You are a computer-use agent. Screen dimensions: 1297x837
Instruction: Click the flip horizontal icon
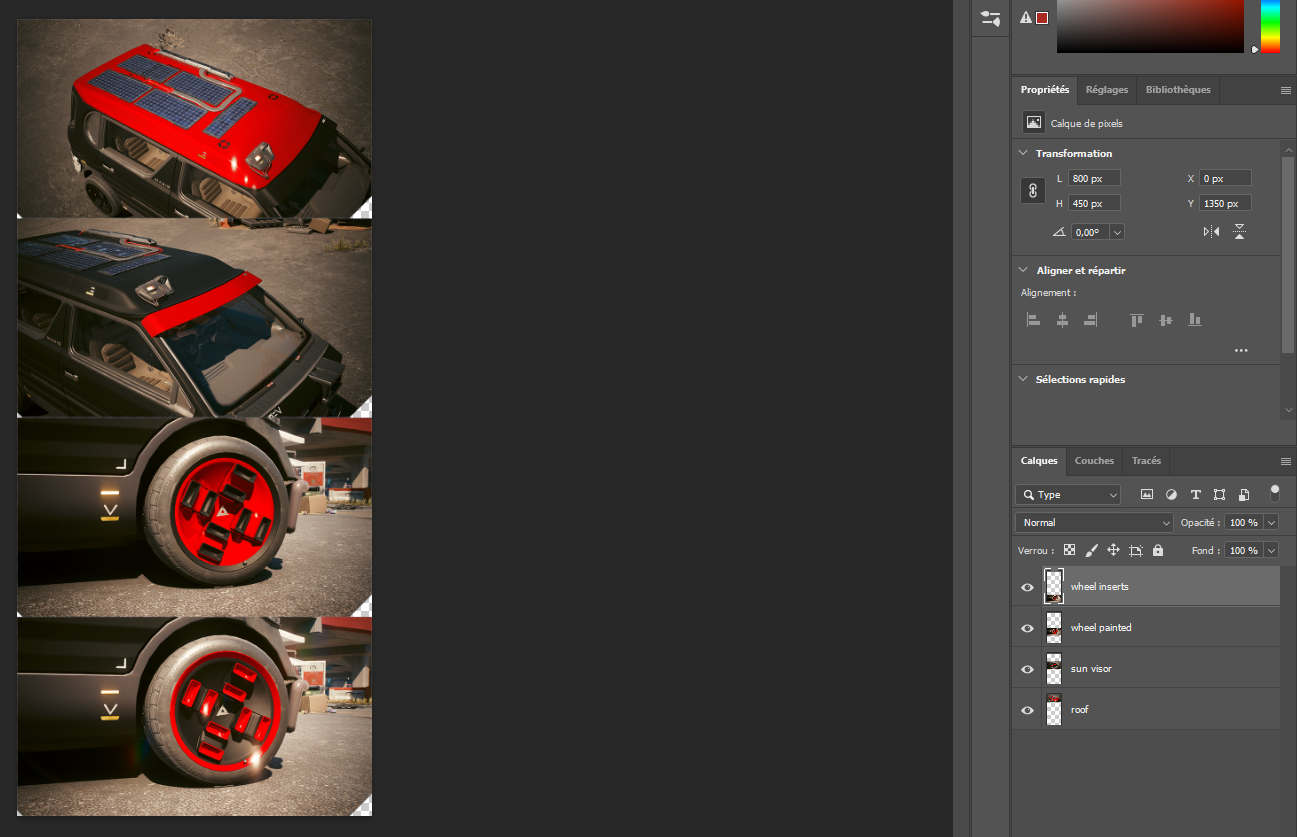[1211, 232]
